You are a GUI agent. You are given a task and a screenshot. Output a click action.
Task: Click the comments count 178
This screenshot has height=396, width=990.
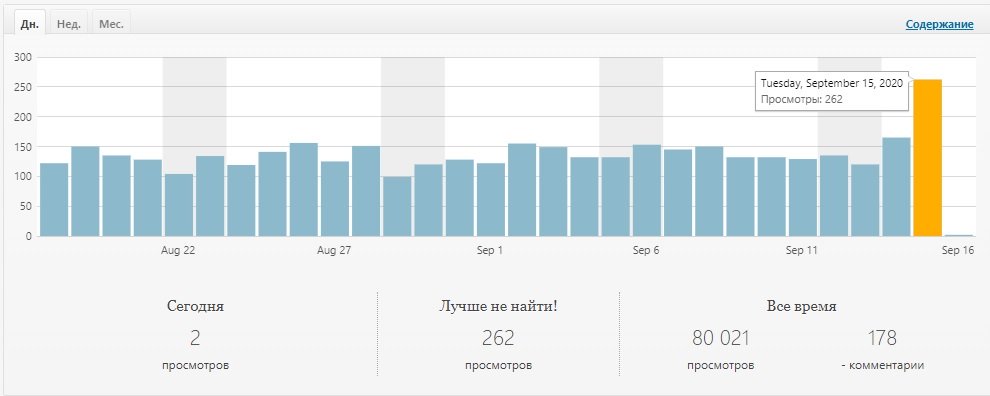[882, 338]
